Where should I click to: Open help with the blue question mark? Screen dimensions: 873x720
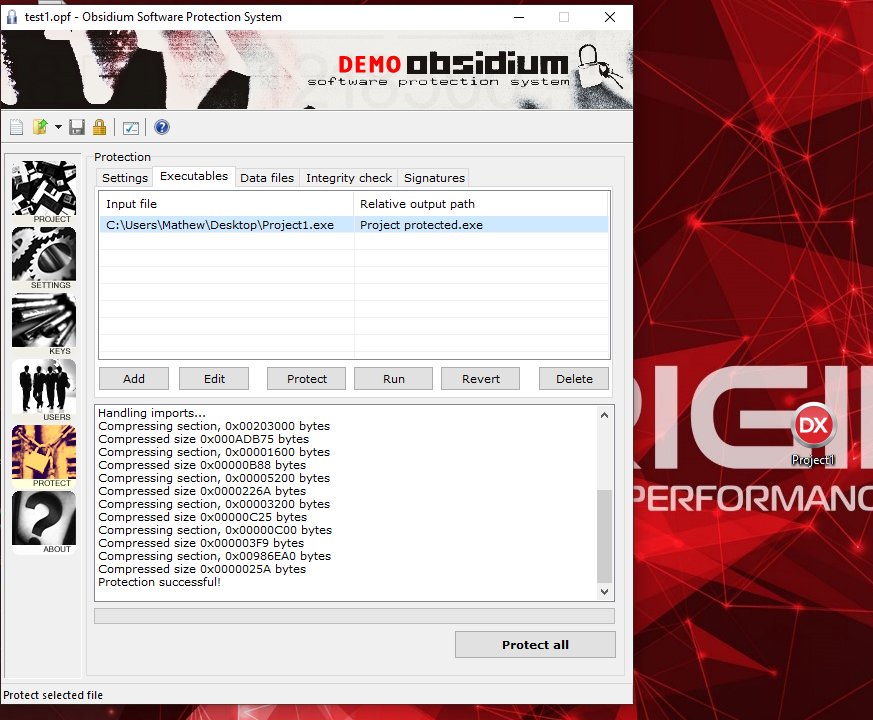[x=162, y=128]
